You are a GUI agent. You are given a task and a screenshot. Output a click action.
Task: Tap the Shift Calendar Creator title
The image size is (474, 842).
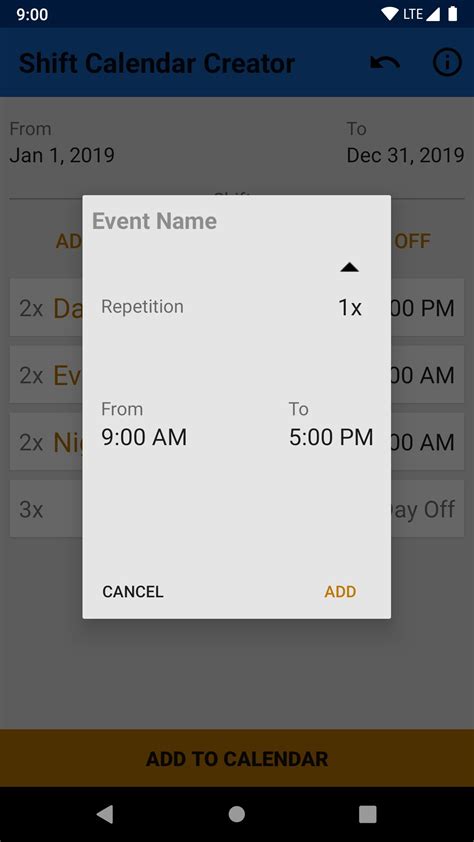(x=157, y=63)
